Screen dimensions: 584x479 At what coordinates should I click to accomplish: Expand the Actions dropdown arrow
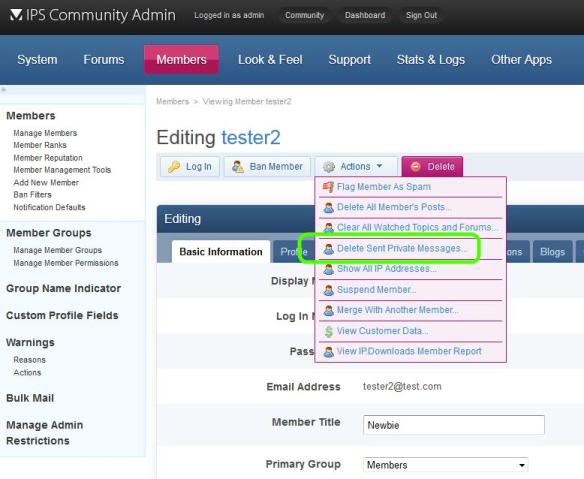380,166
